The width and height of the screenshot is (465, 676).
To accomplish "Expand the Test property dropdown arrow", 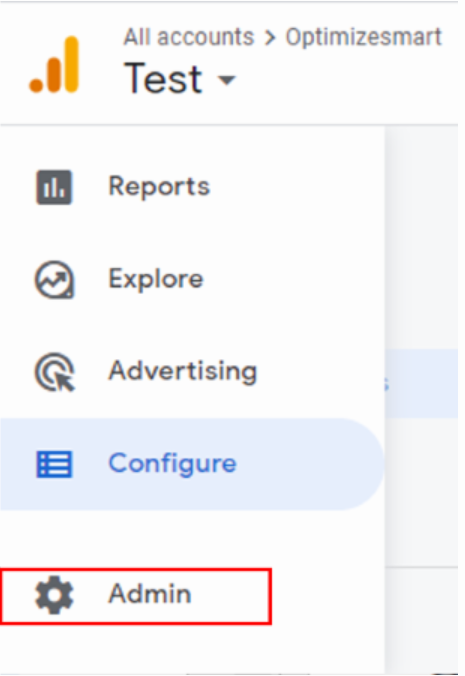I will tap(226, 80).
